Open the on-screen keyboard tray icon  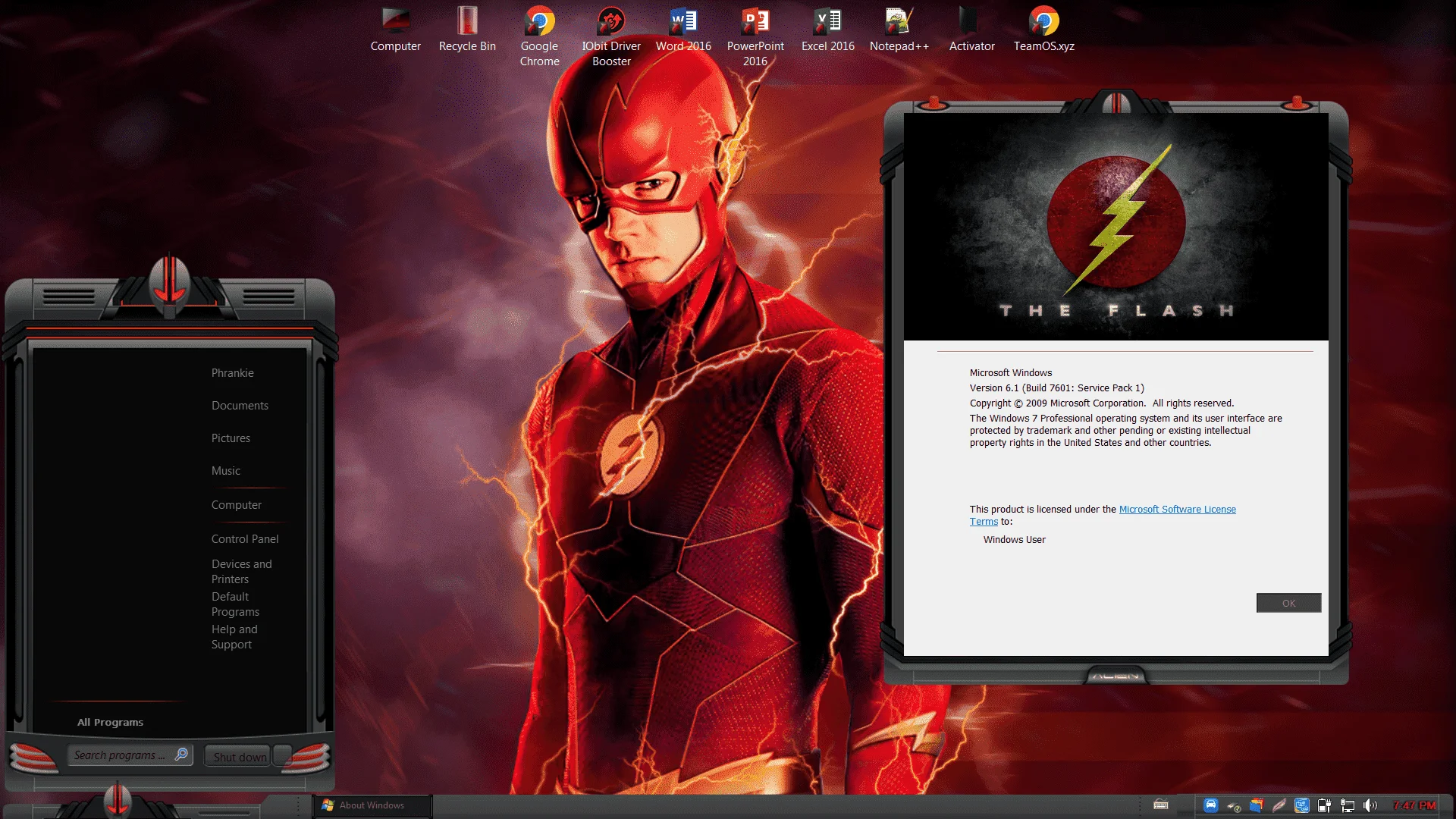[x=1160, y=805]
